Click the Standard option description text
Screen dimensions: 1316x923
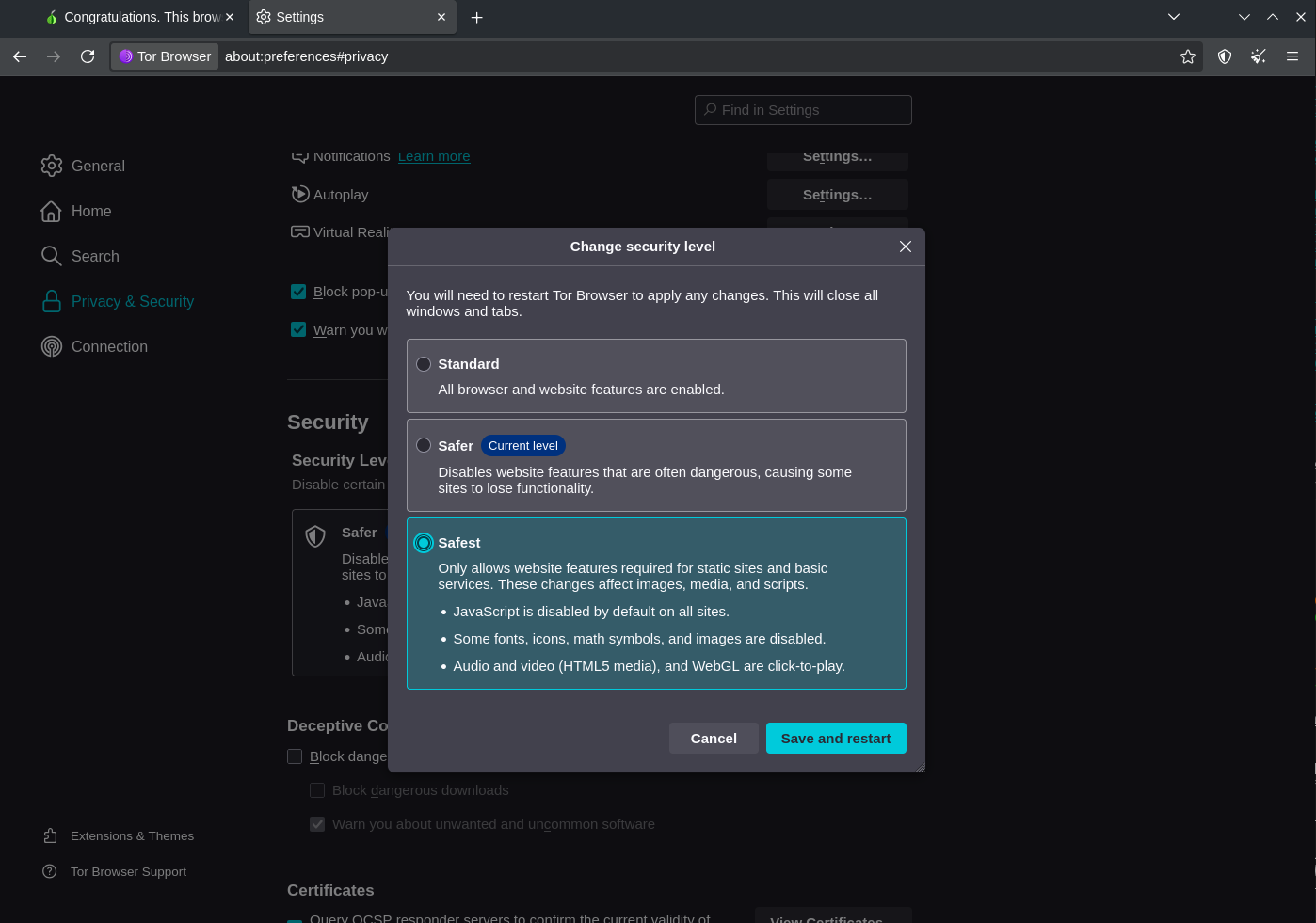click(581, 390)
